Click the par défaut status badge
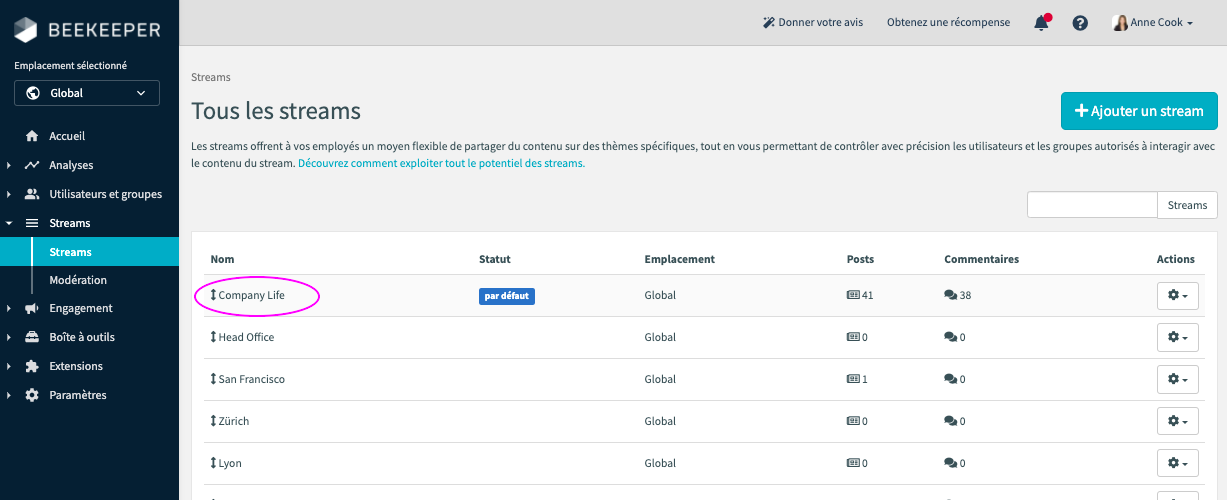 [507, 296]
